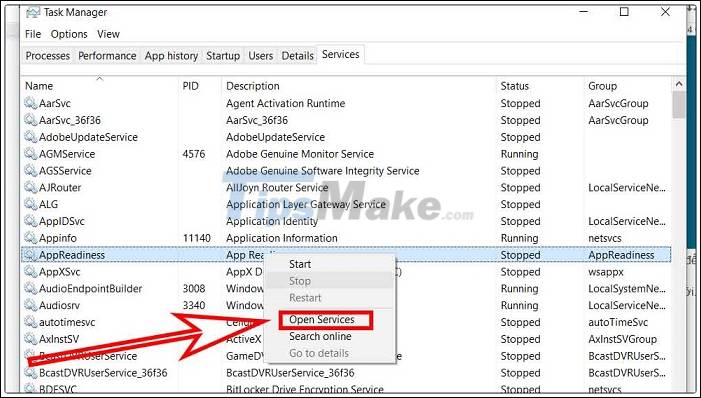The width and height of the screenshot is (701, 398).
Task: Select the AarSvc service name
Action: pos(55,103)
